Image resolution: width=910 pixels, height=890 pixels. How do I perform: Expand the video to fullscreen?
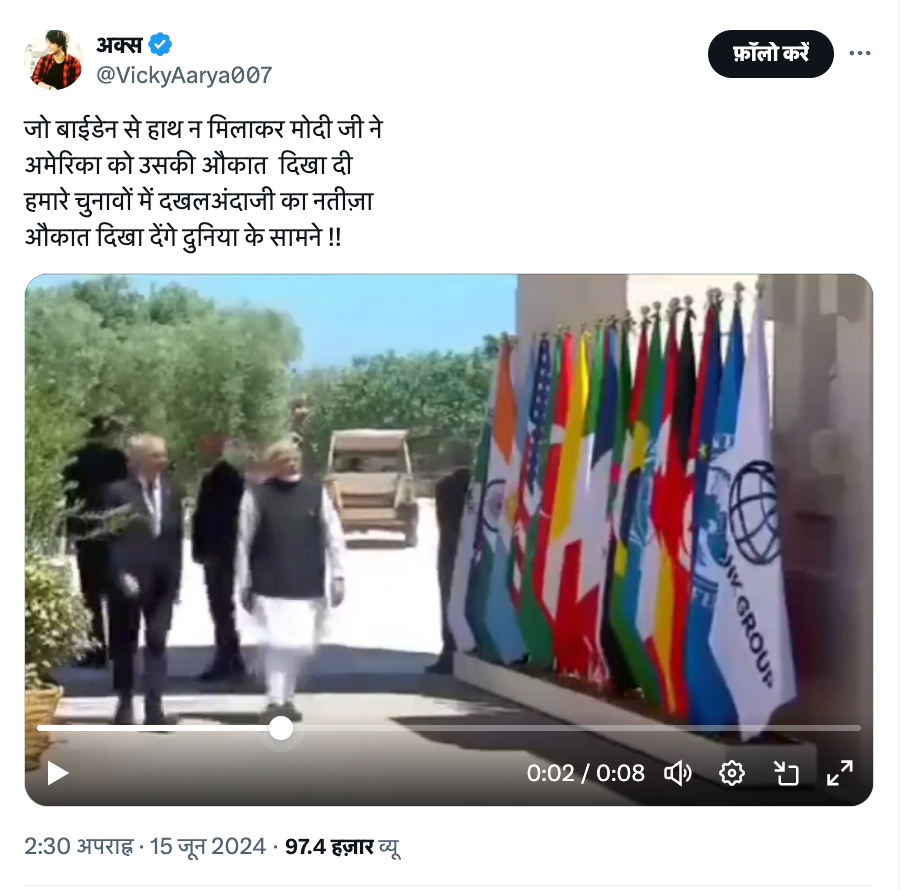tap(840, 773)
